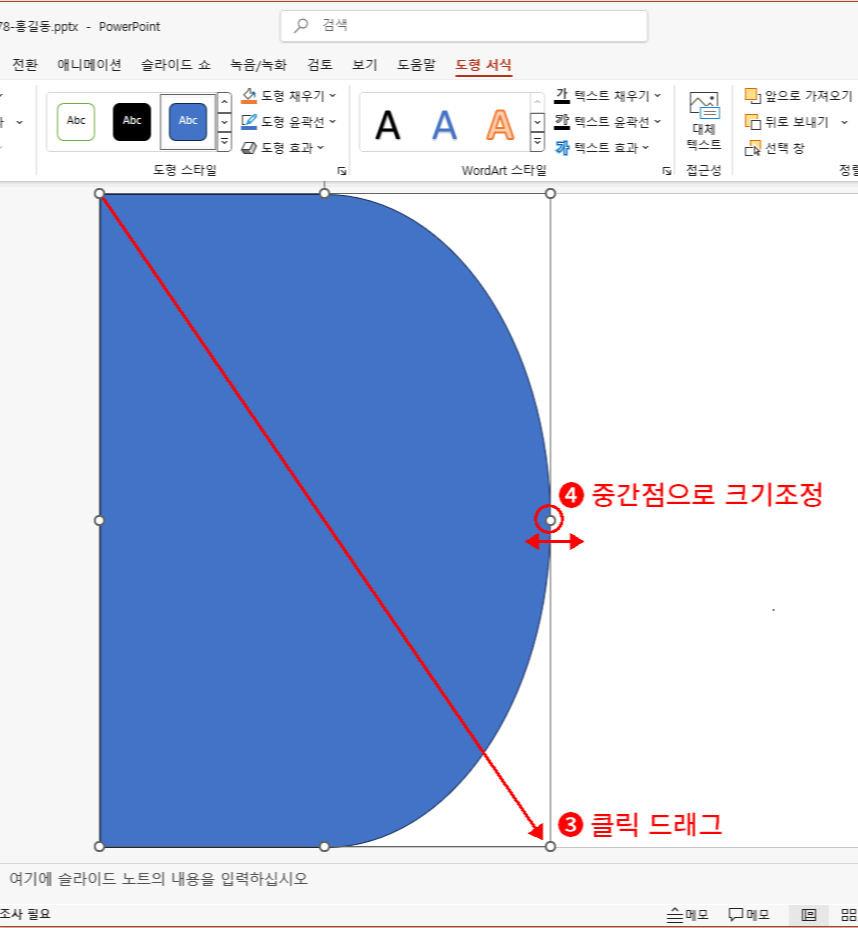Open the 도움말 tab

click(416, 65)
